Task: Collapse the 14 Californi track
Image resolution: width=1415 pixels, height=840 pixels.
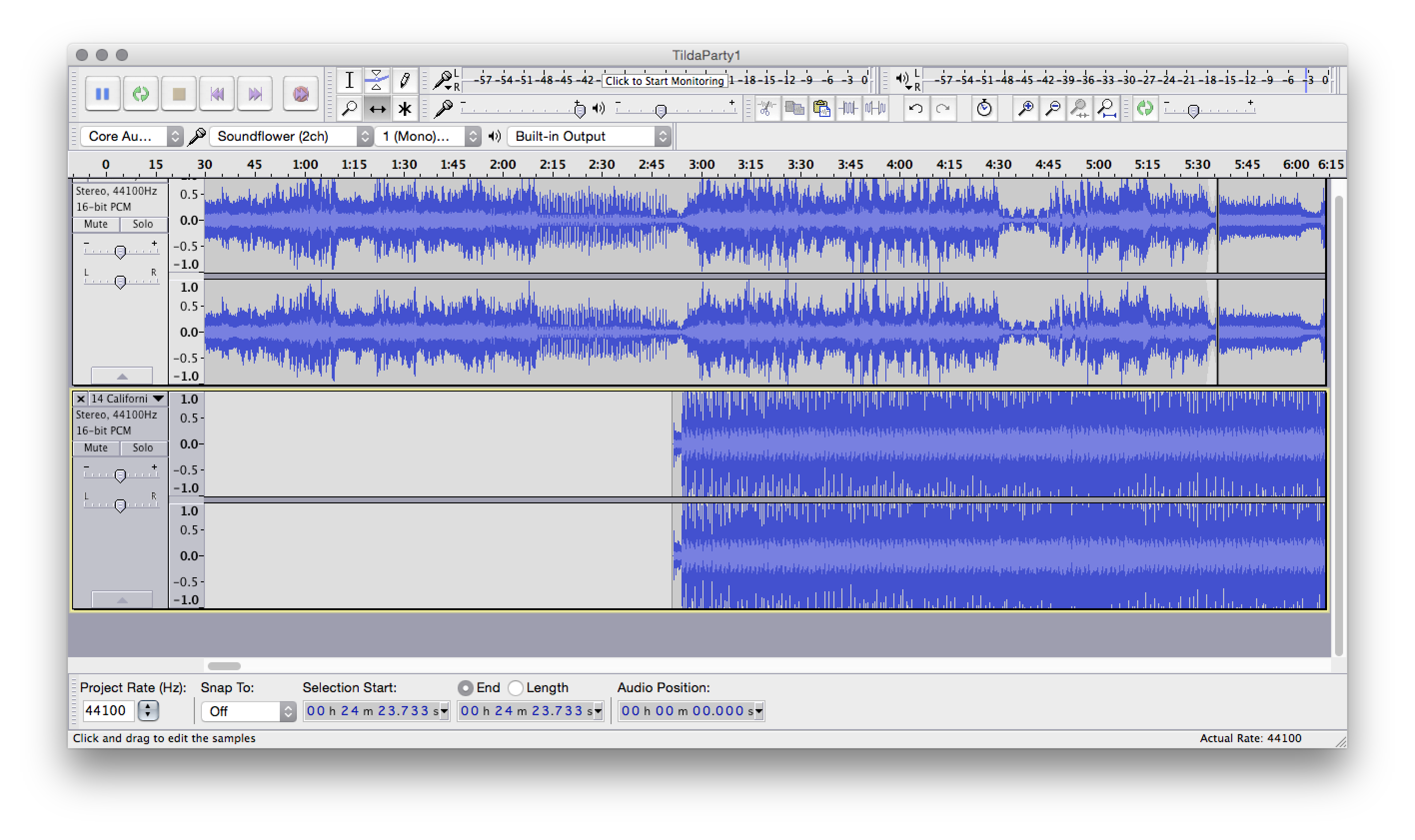Action: (x=122, y=599)
